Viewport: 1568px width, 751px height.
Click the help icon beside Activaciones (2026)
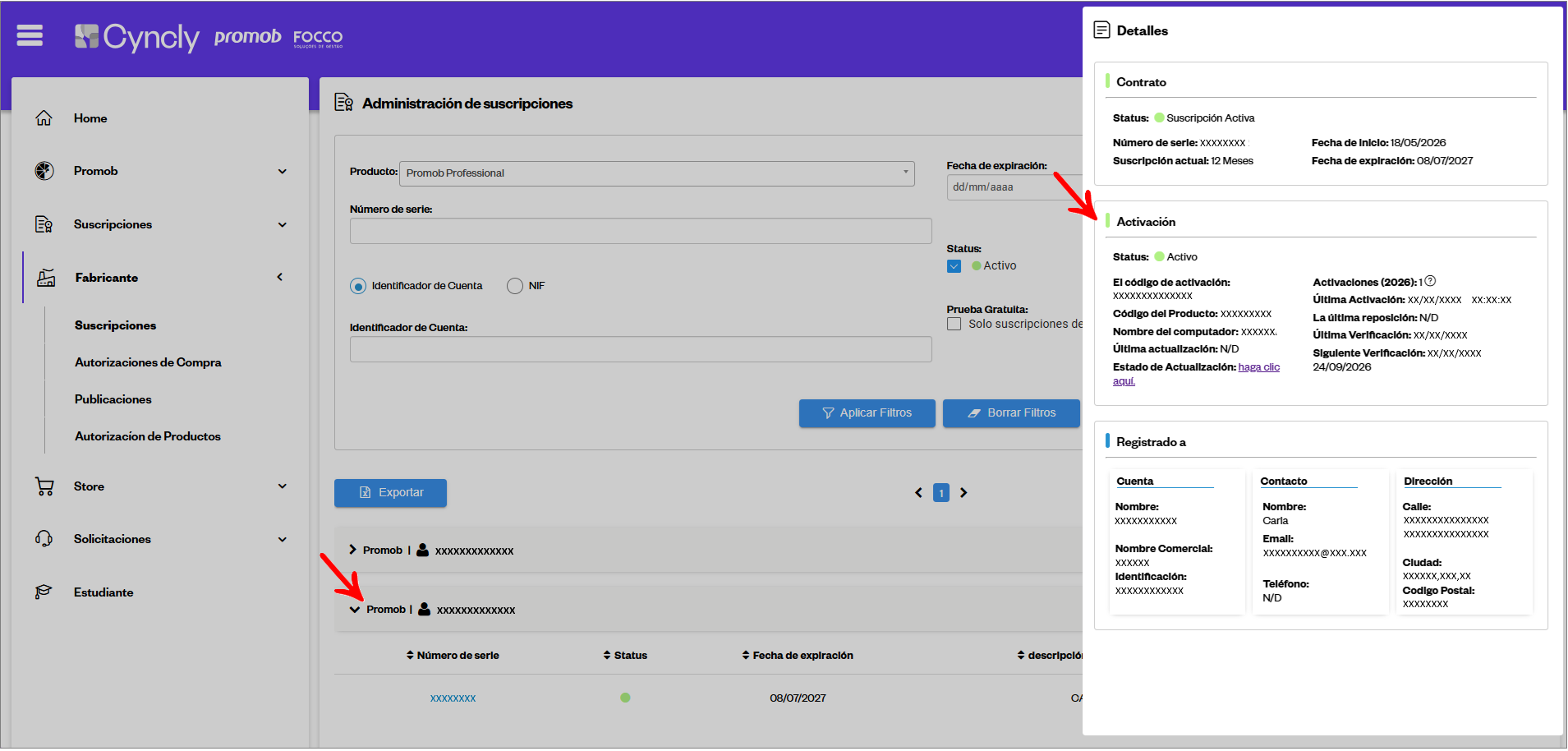1430,281
